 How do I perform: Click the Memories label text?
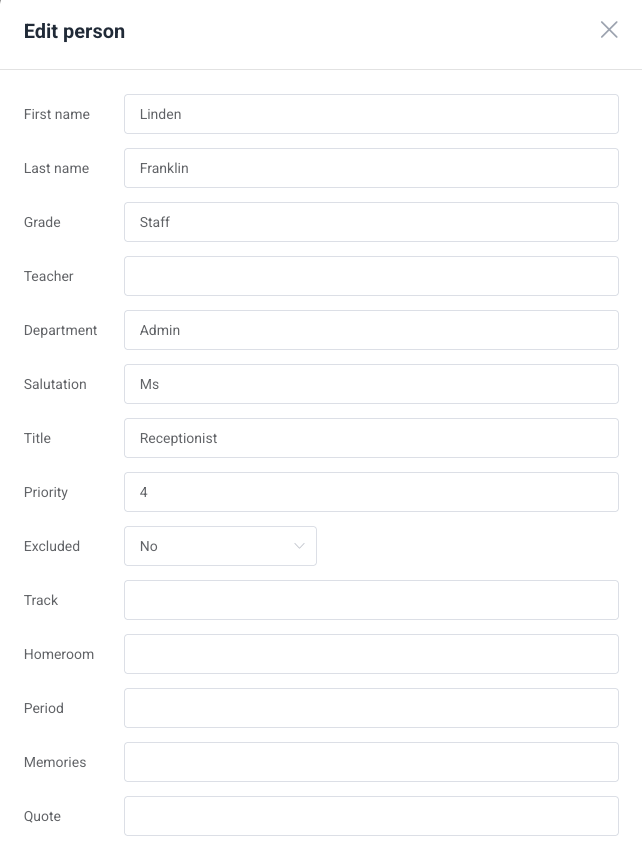[55, 762]
